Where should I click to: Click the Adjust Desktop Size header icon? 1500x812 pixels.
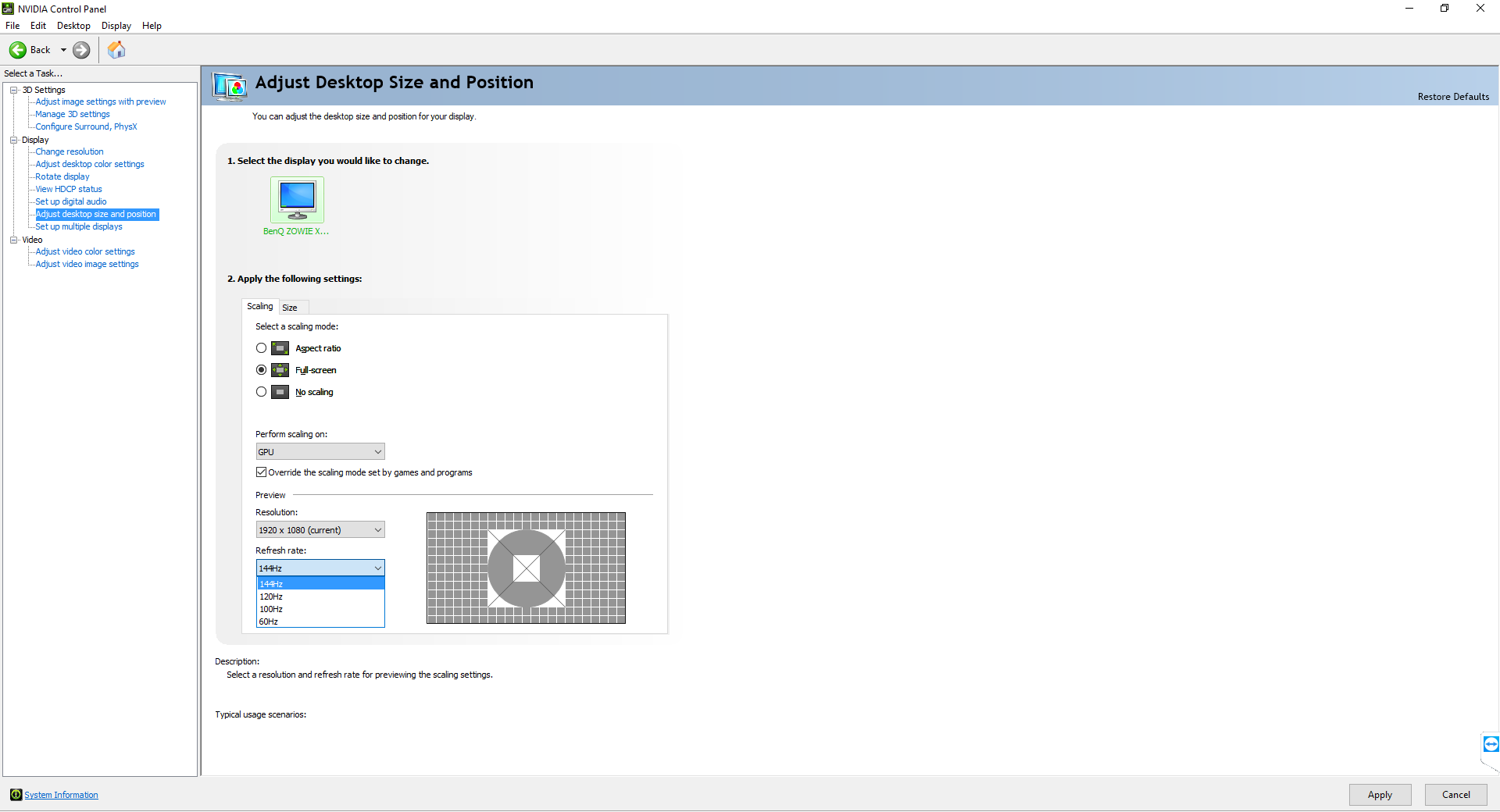point(230,86)
